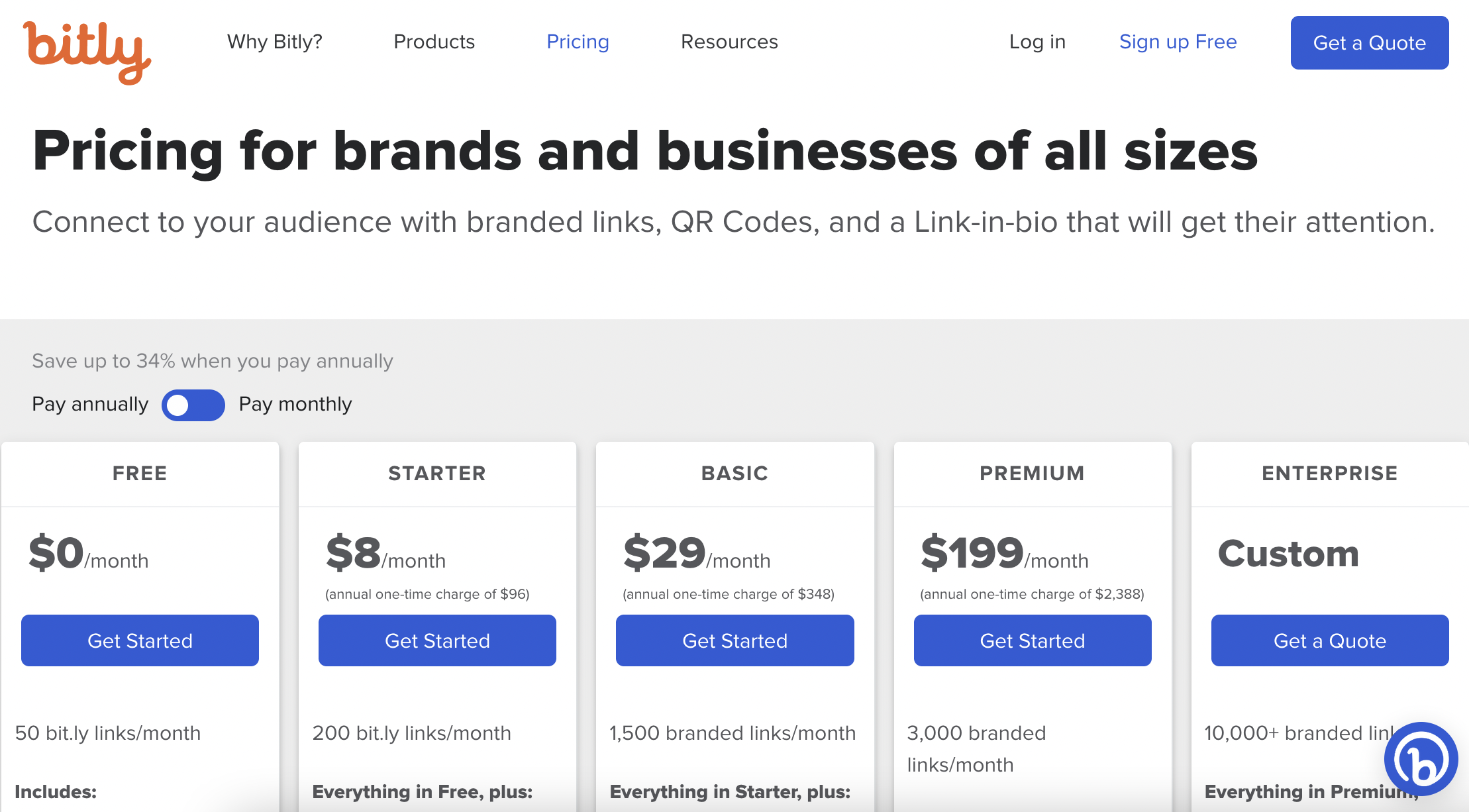This screenshot has width=1469, height=812.
Task: Click the STARTER plan heading
Action: click(437, 474)
